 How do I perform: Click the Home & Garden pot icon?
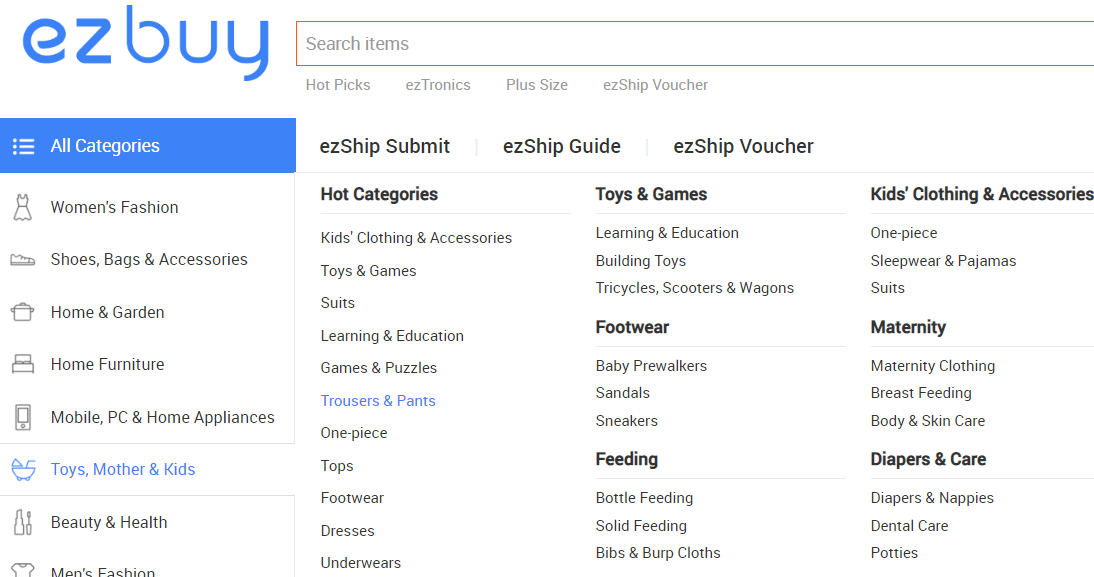point(22,312)
